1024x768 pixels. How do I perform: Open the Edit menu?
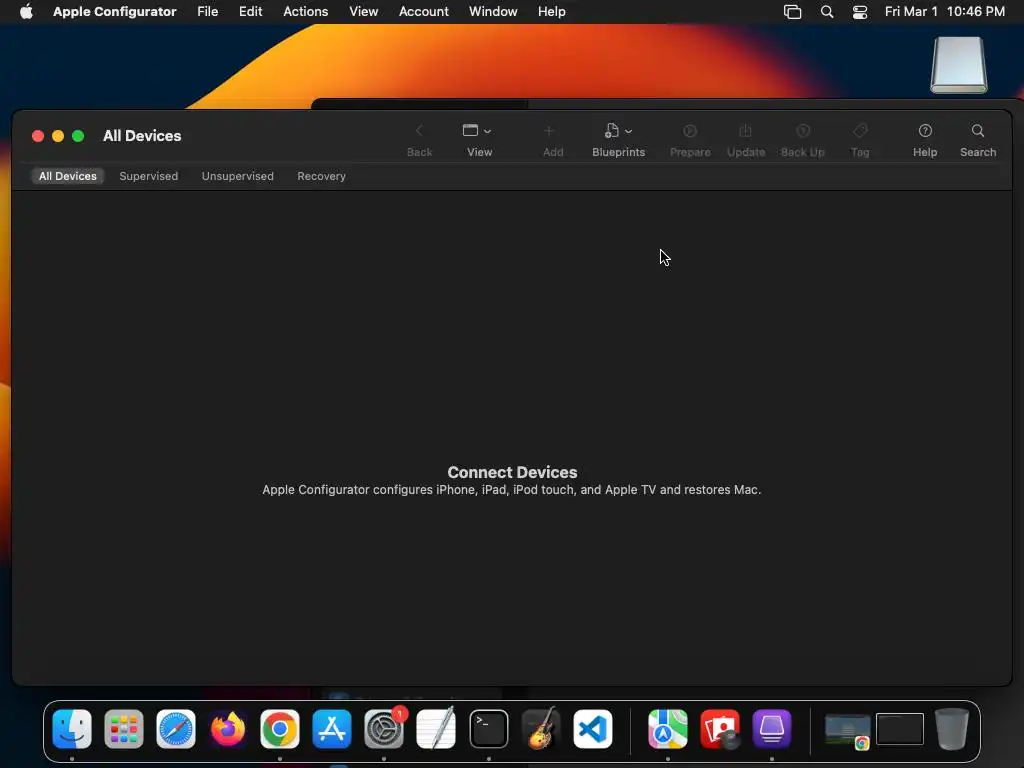coord(250,12)
